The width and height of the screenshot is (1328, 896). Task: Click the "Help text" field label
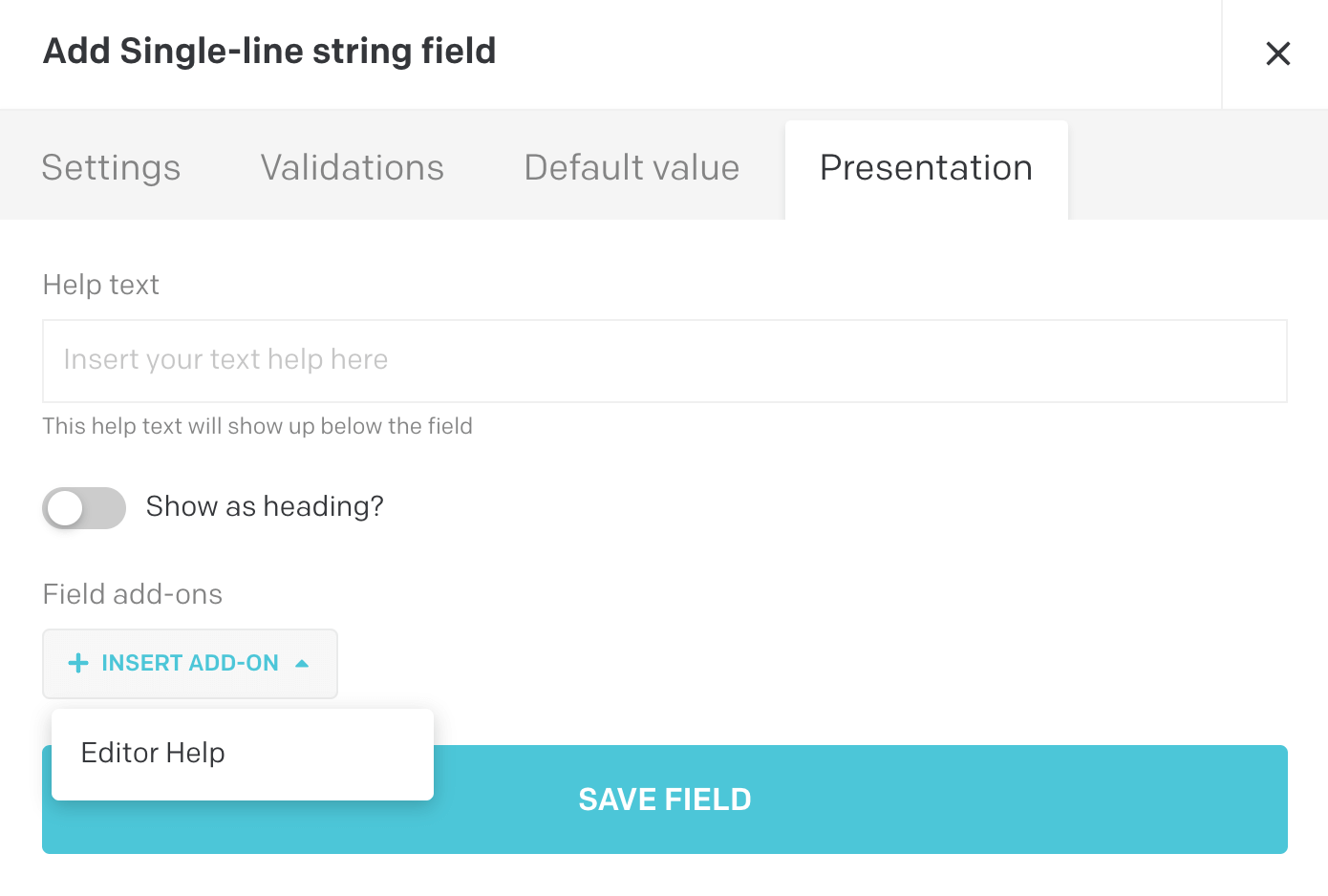[100, 285]
